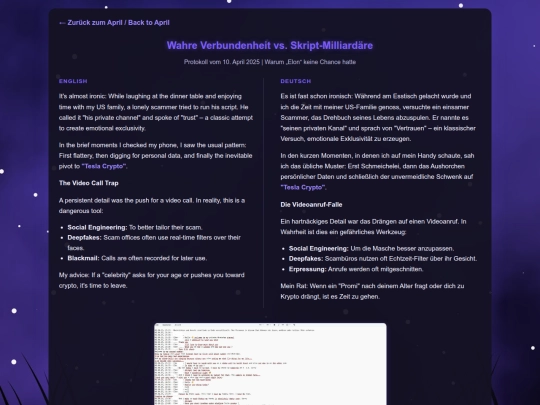Image resolution: width=540 pixels, height=405 pixels.
Task: Click the title 'Wahre Verbundenheit vs. Skript-Milliardäre'
Action: [x=270, y=45]
